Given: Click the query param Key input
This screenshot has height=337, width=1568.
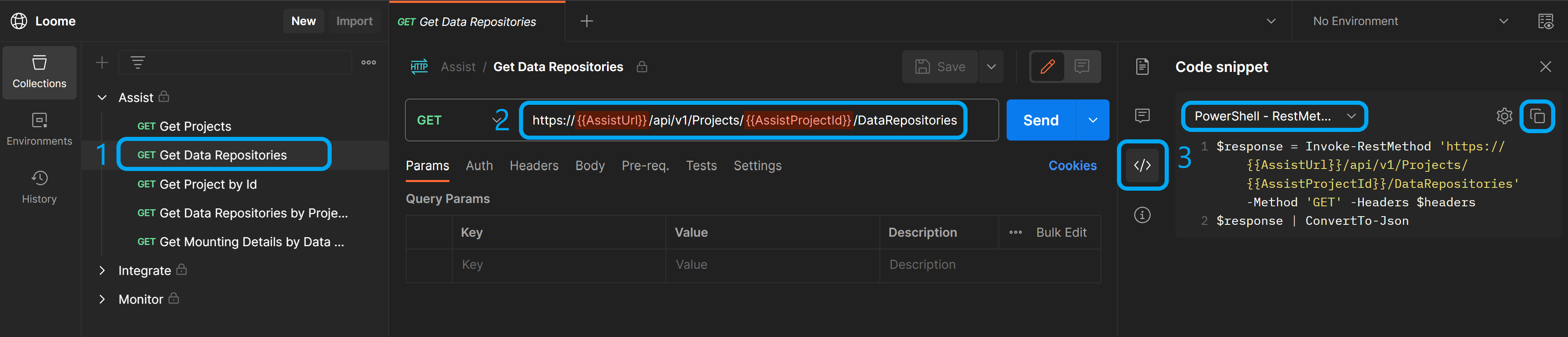Looking at the screenshot, I should [x=559, y=265].
